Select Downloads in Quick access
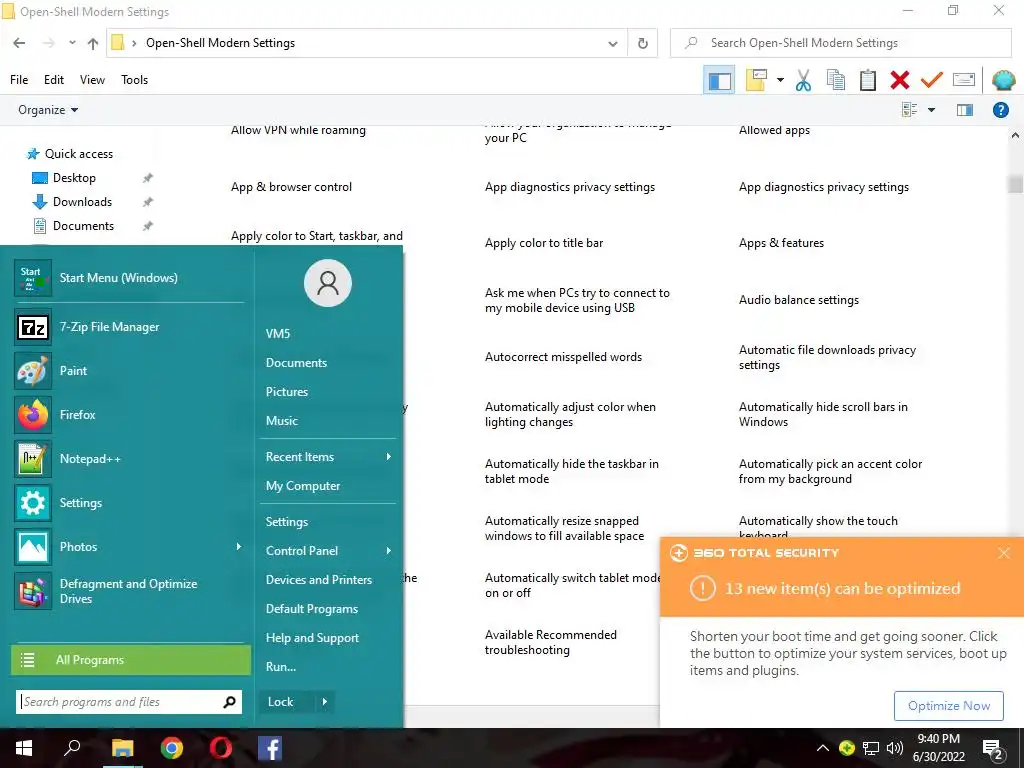This screenshot has height=768, width=1024. (x=82, y=202)
